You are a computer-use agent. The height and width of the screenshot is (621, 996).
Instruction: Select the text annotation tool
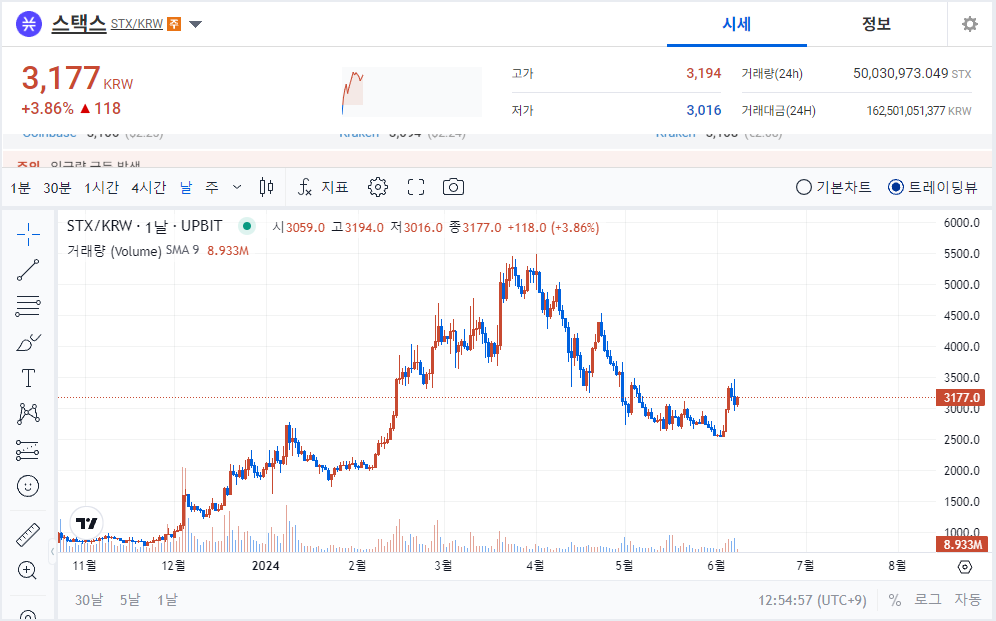(28, 378)
